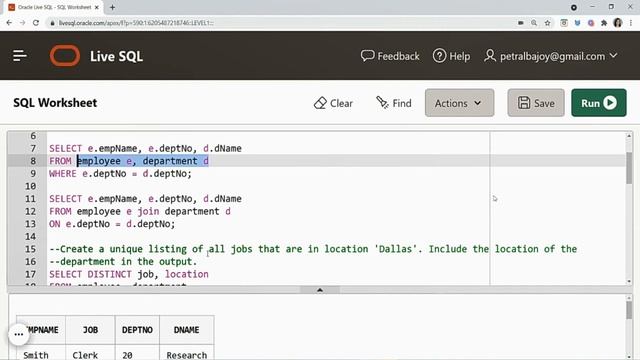Open the hamburger navigation menu
Viewport: 640px width, 360px height.
19,56
